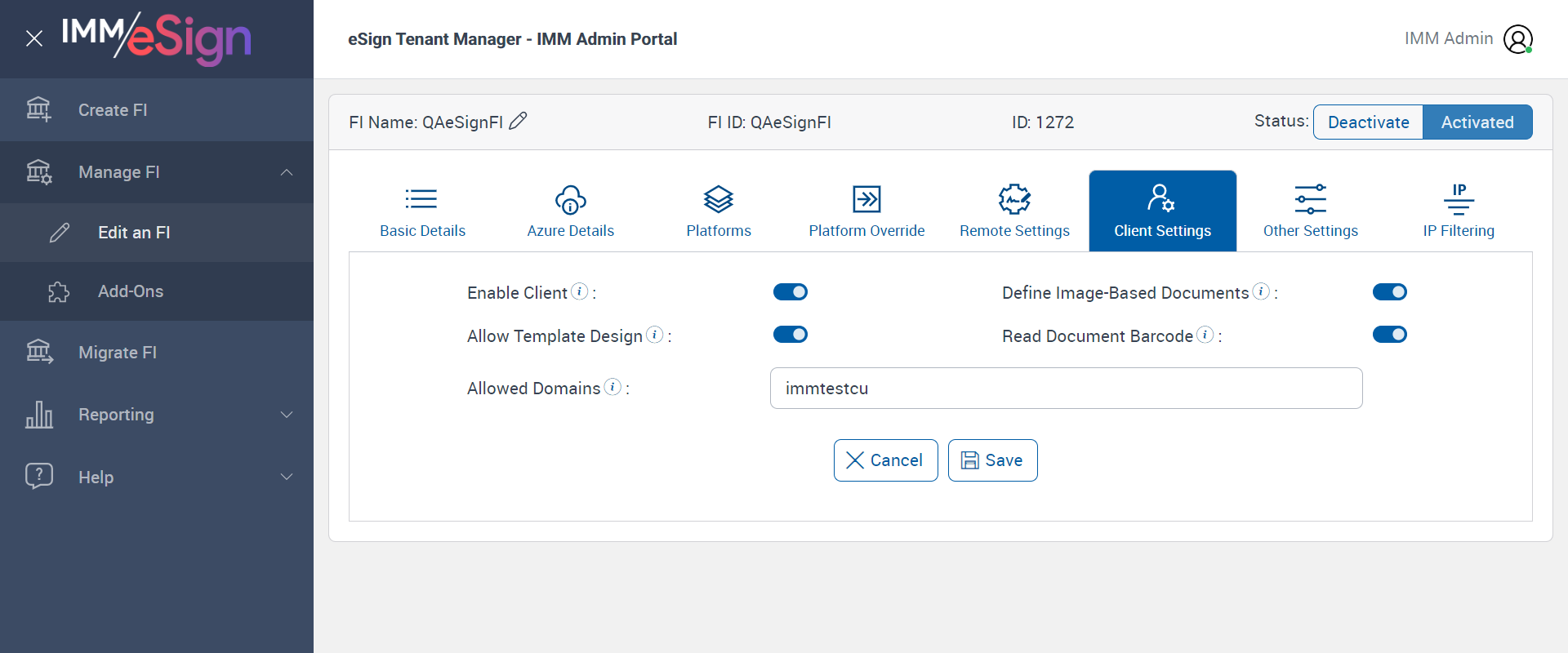Expand the Reporting menu
1568x653 pixels.
[287, 415]
